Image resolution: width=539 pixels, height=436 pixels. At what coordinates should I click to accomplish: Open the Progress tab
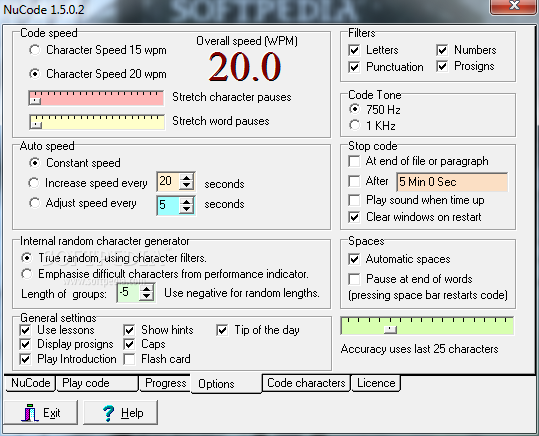[165, 383]
